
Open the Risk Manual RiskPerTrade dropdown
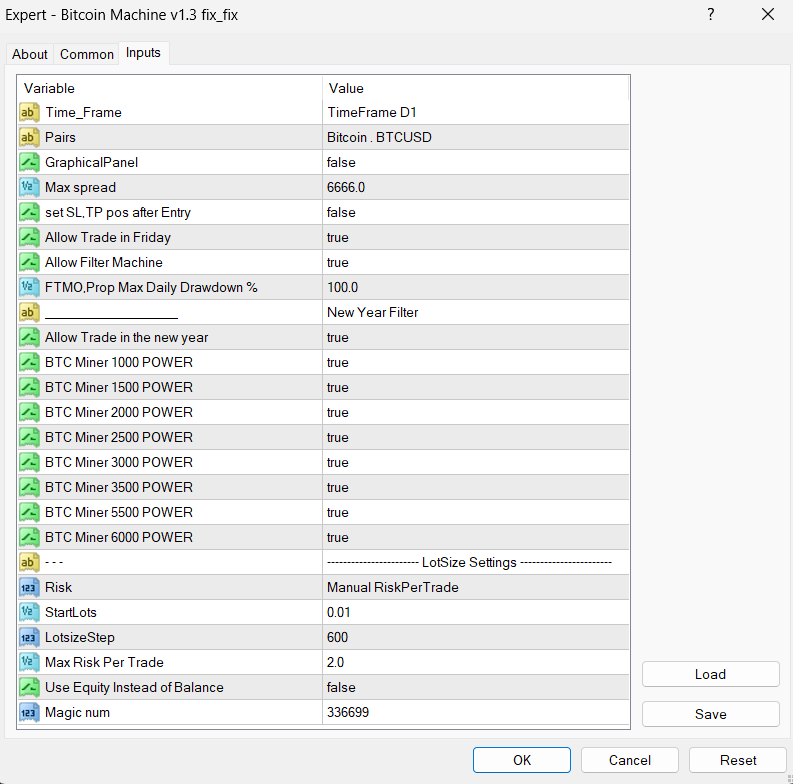click(x=475, y=588)
